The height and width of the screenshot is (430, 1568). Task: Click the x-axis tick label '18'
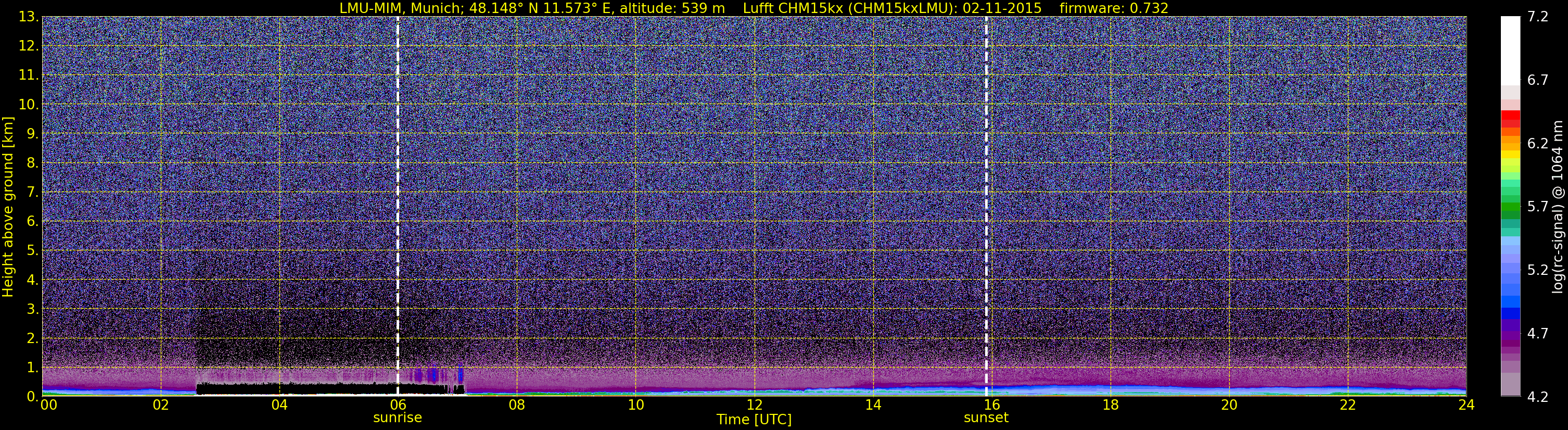pyautogui.click(x=1110, y=404)
